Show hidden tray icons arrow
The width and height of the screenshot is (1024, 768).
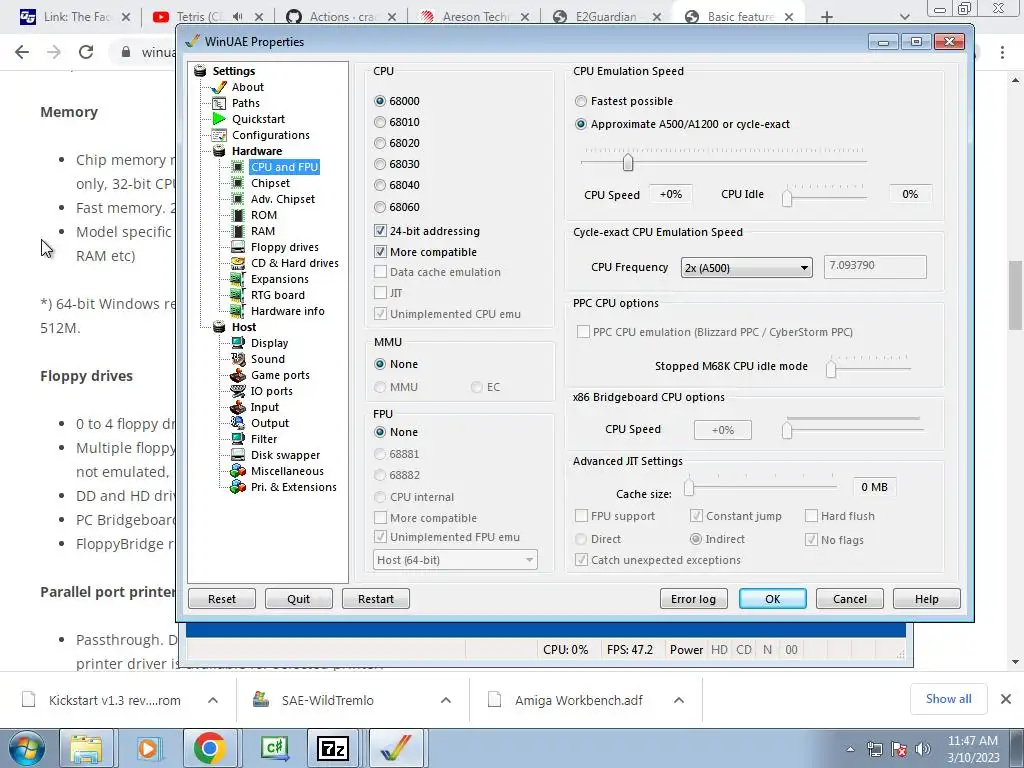(x=850, y=749)
